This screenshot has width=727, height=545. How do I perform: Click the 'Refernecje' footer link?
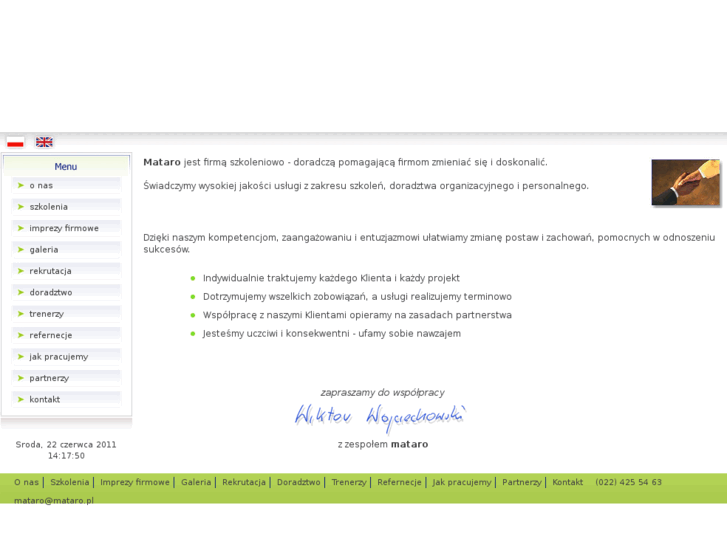pyautogui.click(x=399, y=482)
